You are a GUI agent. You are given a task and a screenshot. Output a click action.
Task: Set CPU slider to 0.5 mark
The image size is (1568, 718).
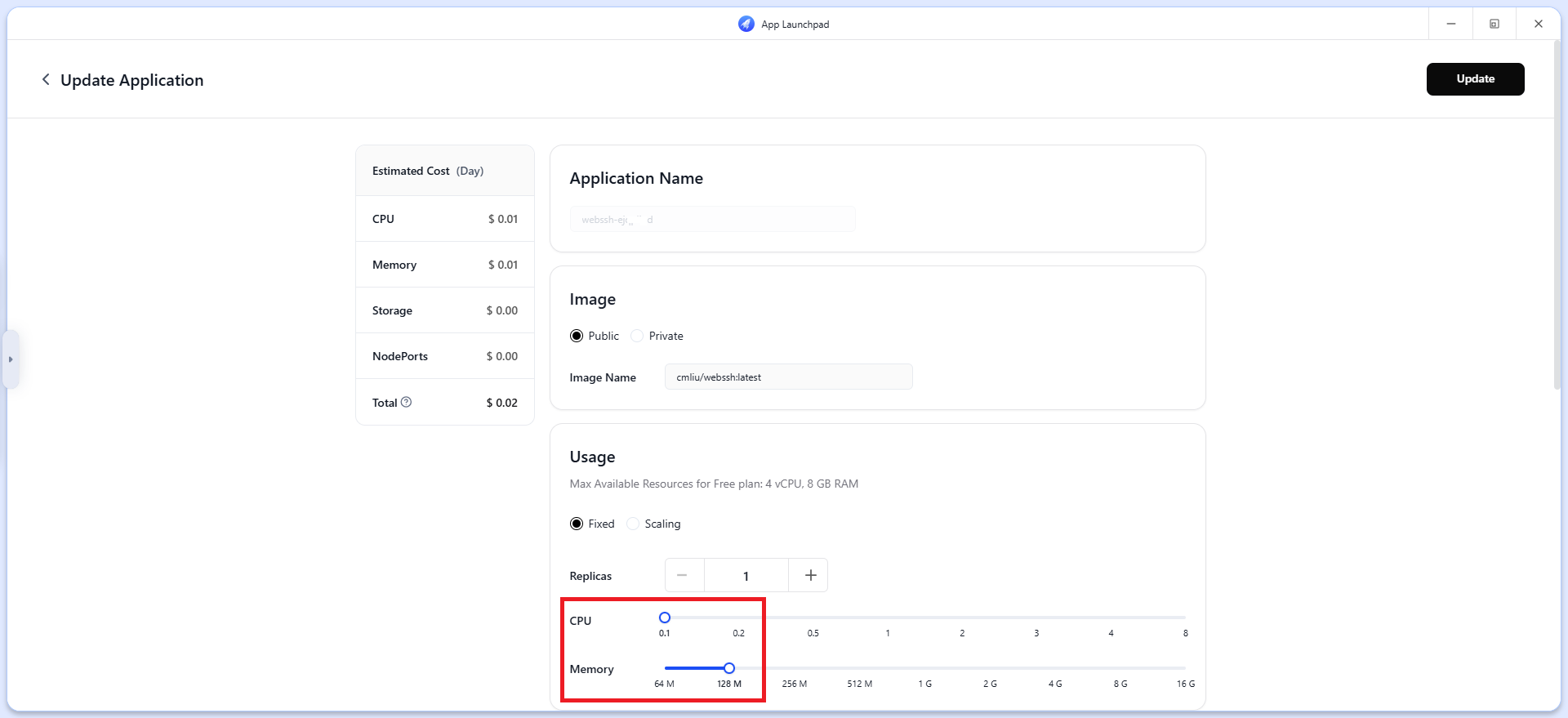(x=813, y=618)
